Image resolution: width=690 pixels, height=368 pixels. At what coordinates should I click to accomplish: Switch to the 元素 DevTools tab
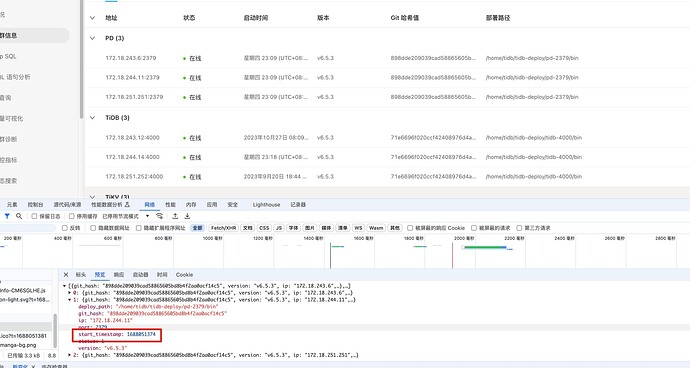[x=12, y=205]
